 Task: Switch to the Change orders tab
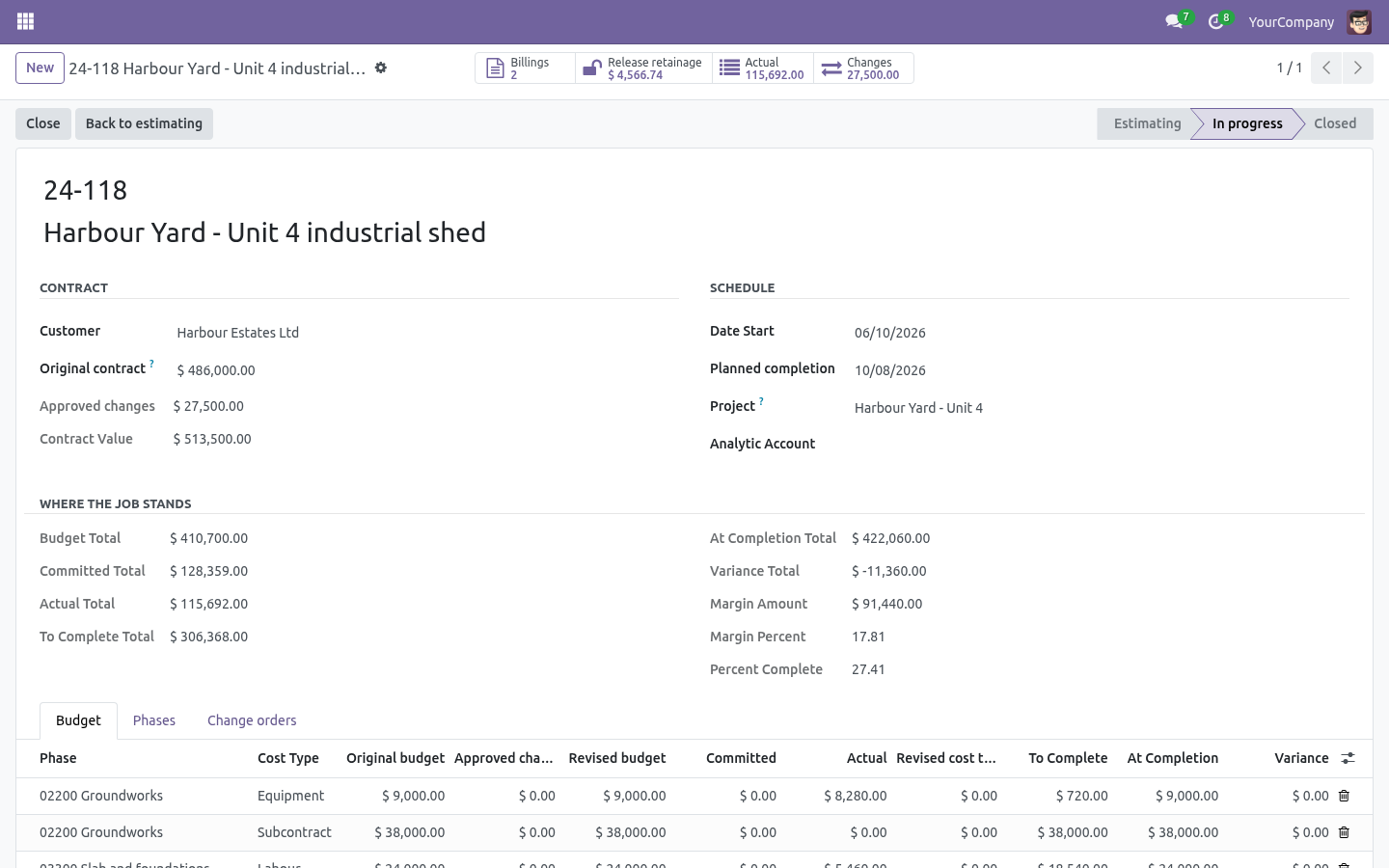tap(252, 720)
